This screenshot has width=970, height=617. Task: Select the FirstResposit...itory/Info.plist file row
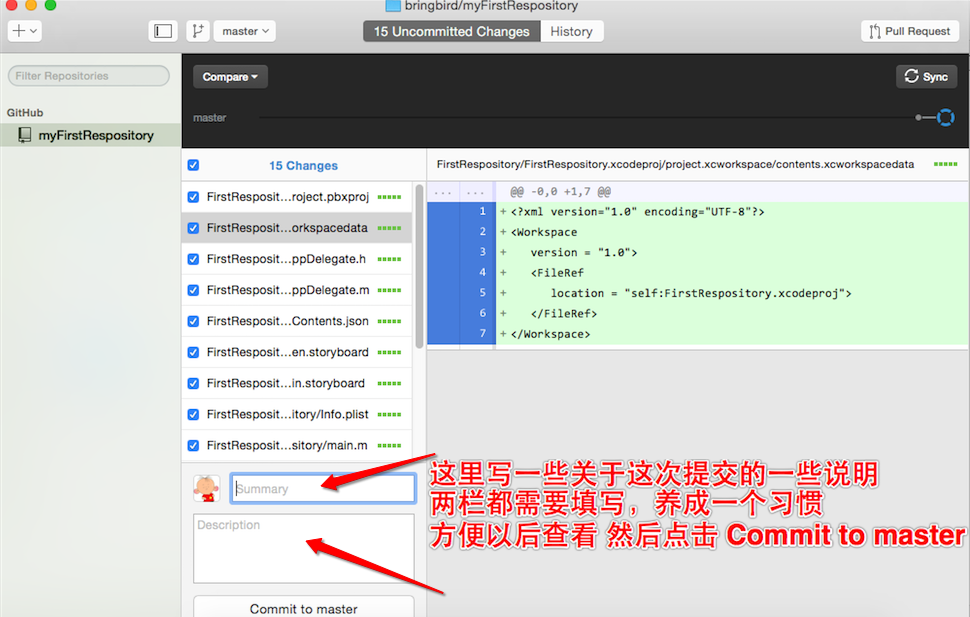click(297, 414)
